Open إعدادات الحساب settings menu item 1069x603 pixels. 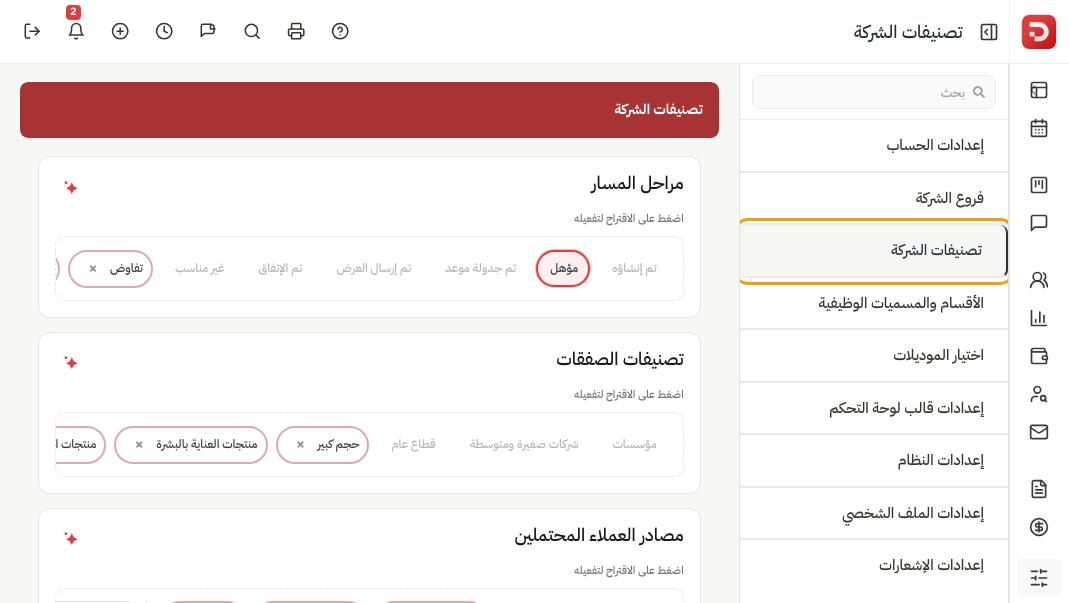(x=873, y=145)
